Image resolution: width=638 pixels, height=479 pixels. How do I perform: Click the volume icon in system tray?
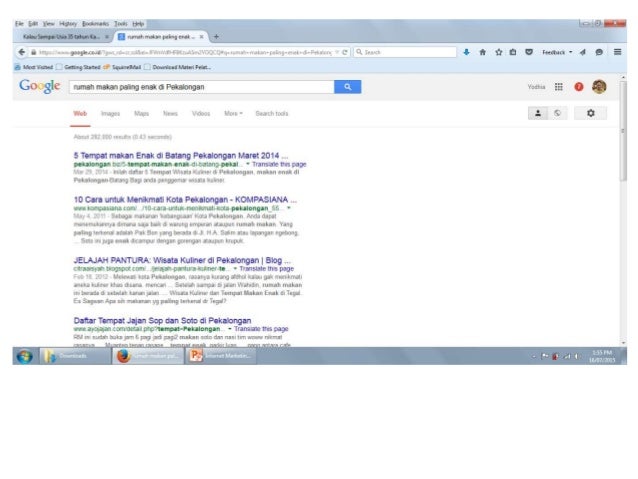click(577, 357)
